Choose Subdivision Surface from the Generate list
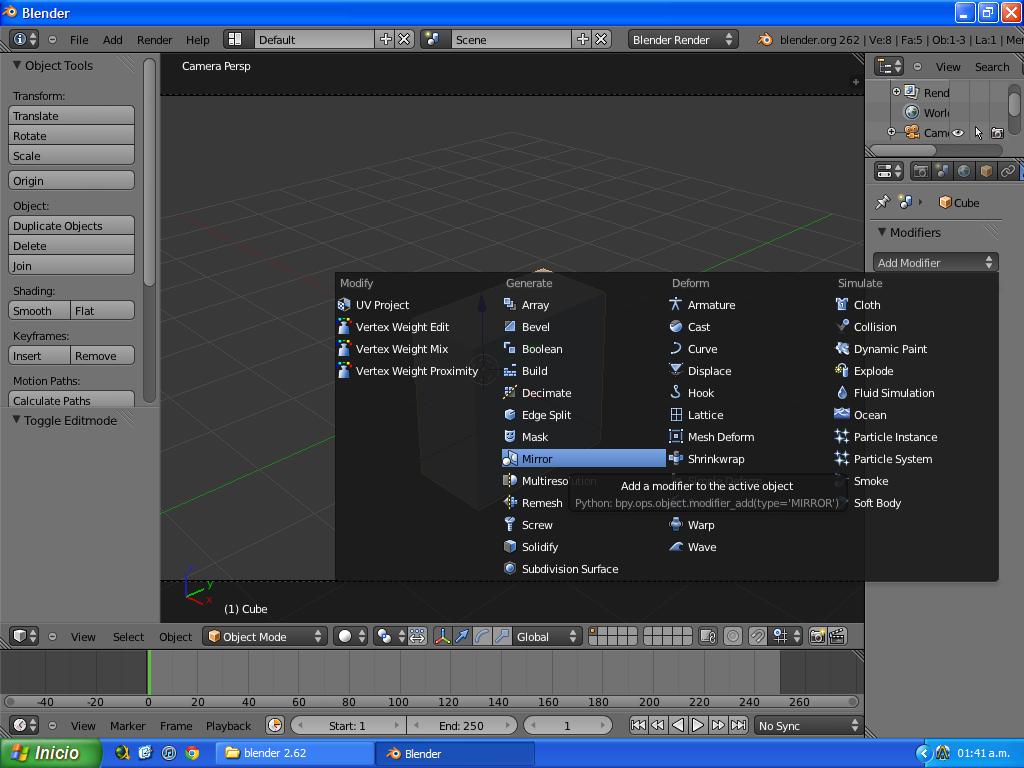This screenshot has width=1024, height=768. [569, 569]
